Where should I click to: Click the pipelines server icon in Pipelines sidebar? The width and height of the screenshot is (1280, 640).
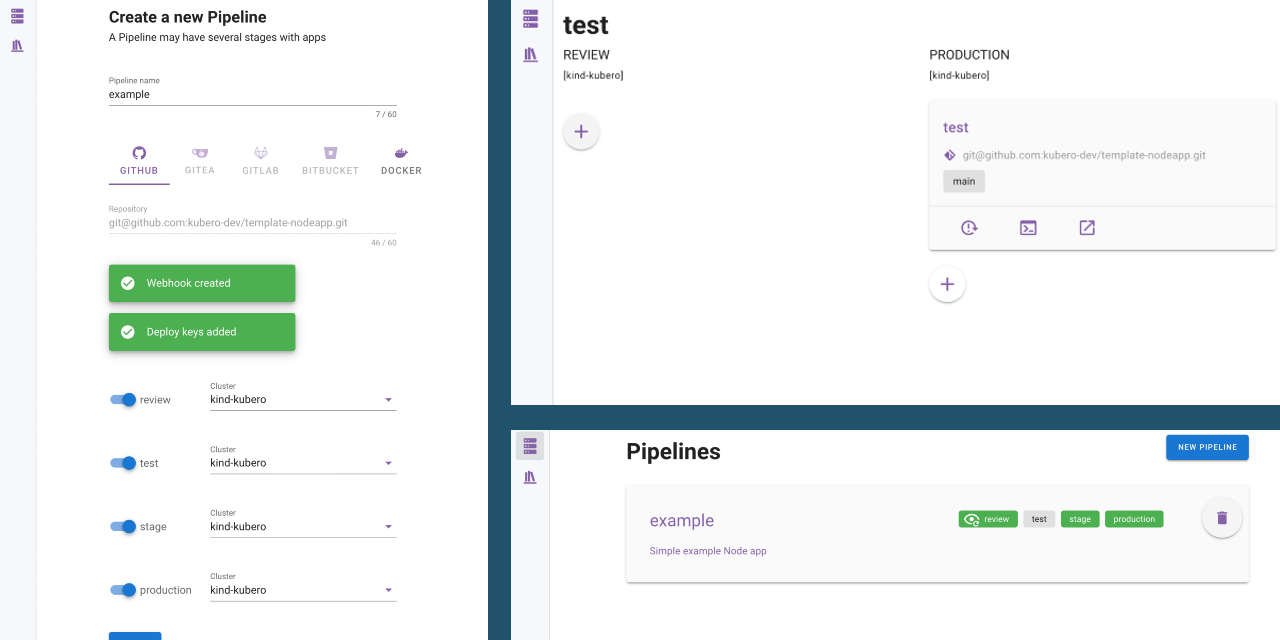click(530, 445)
